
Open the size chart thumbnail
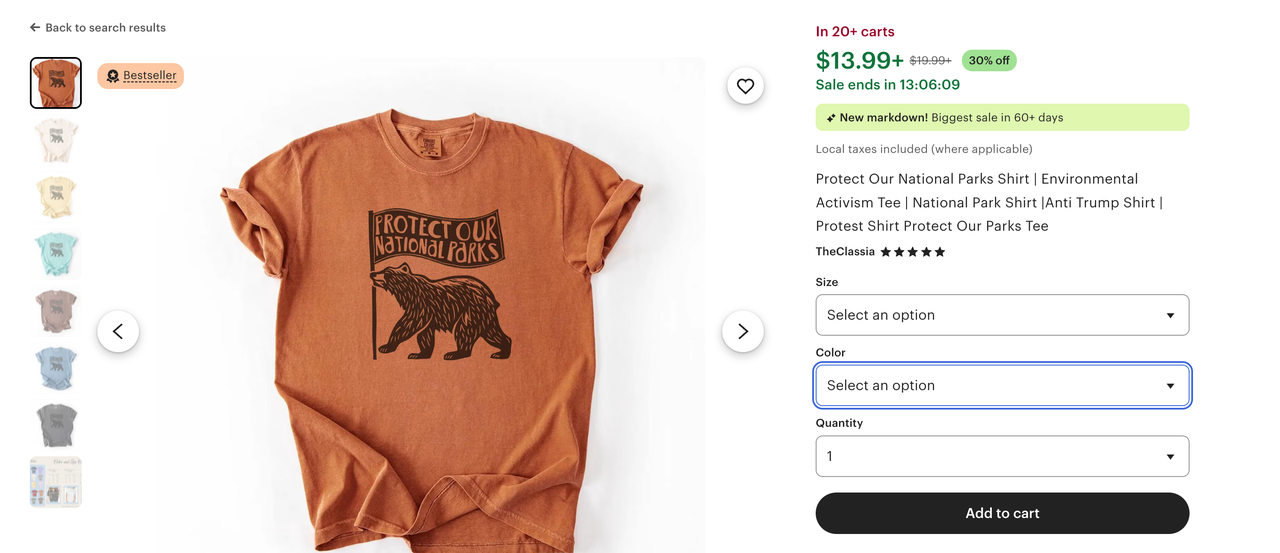tap(56, 482)
